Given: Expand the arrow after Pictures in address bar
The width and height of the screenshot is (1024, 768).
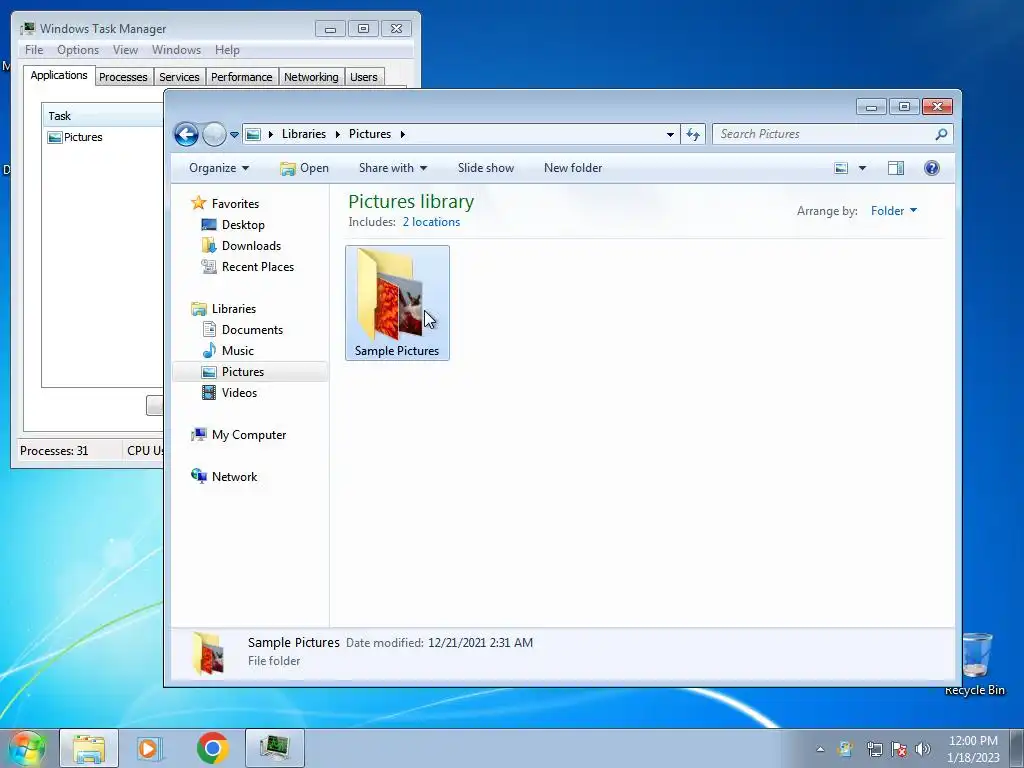Looking at the screenshot, I should pos(402,135).
